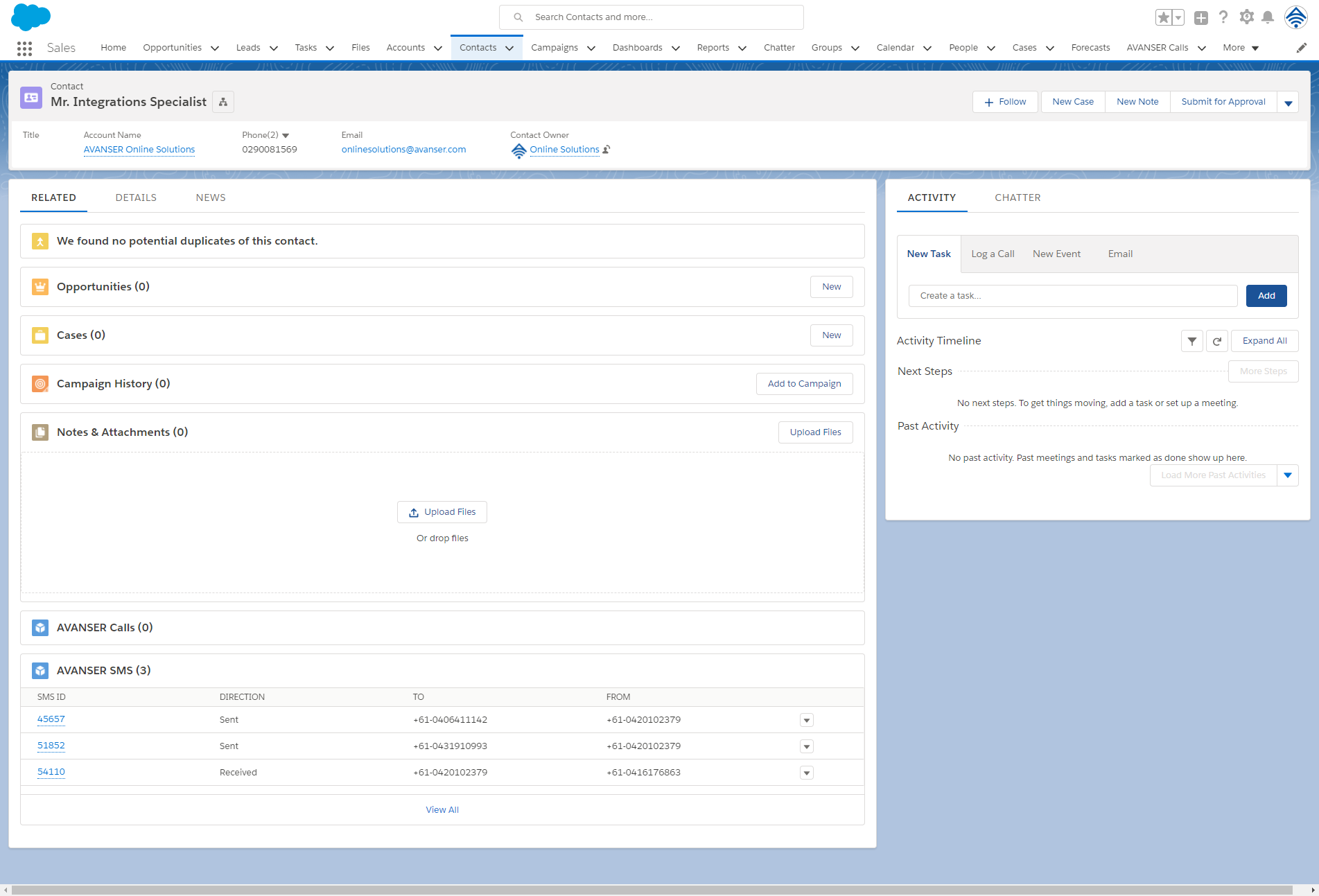
Task: Open the App Launcher grid icon
Action: point(24,48)
